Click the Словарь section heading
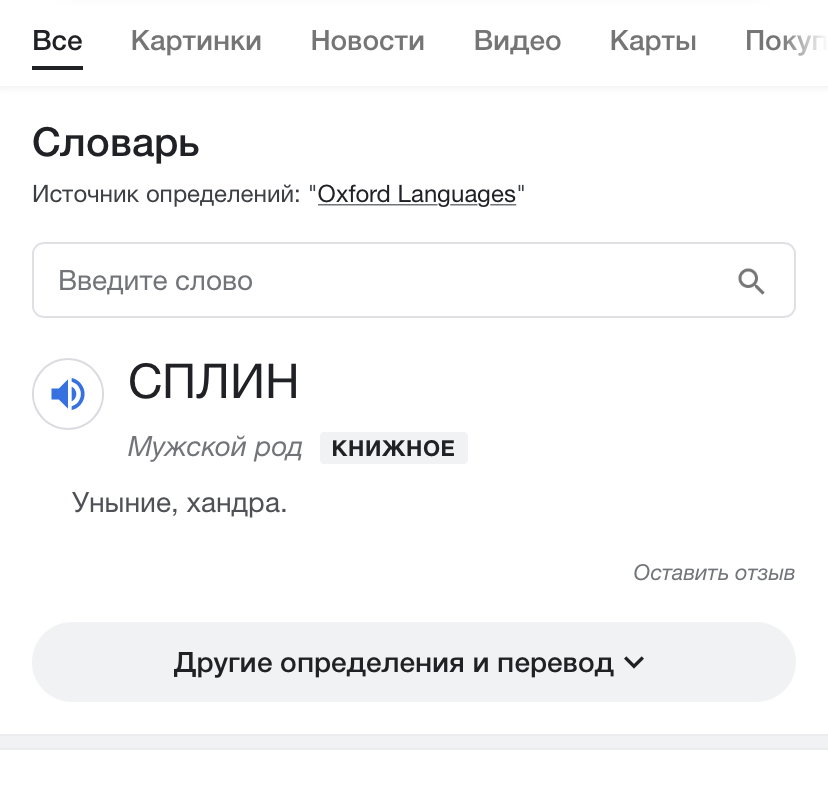This screenshot has height=788, width=828. click(116, 143)
